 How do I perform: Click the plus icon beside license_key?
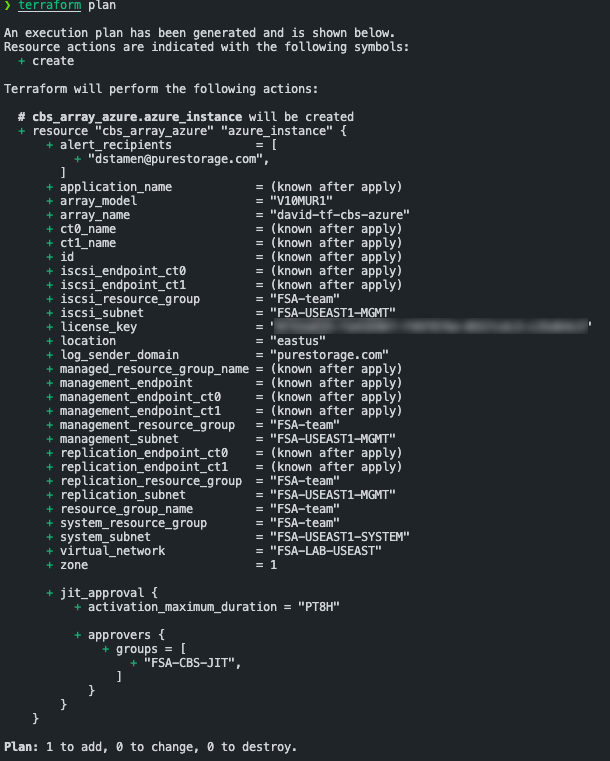pos(49,327)
